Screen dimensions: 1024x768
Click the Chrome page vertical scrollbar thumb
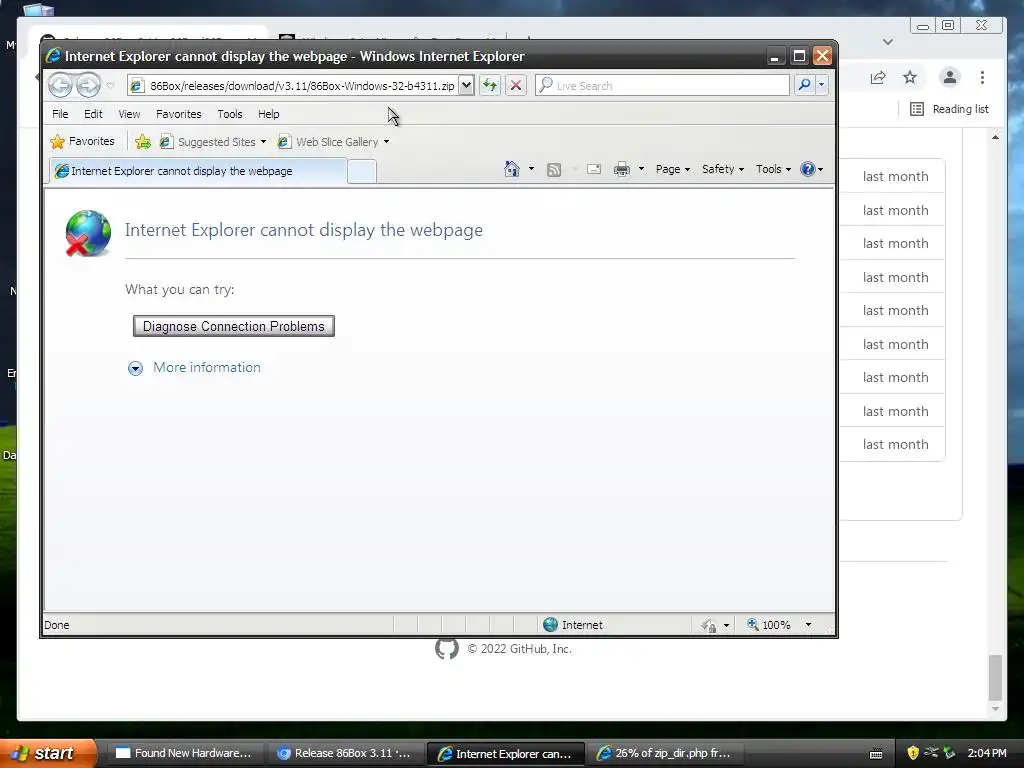tap(995, 677)
